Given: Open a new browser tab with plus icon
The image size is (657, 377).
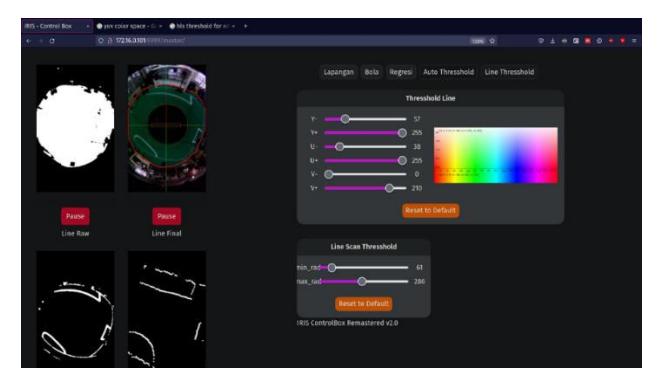Looking at the screenshot, I should [246, 26].
